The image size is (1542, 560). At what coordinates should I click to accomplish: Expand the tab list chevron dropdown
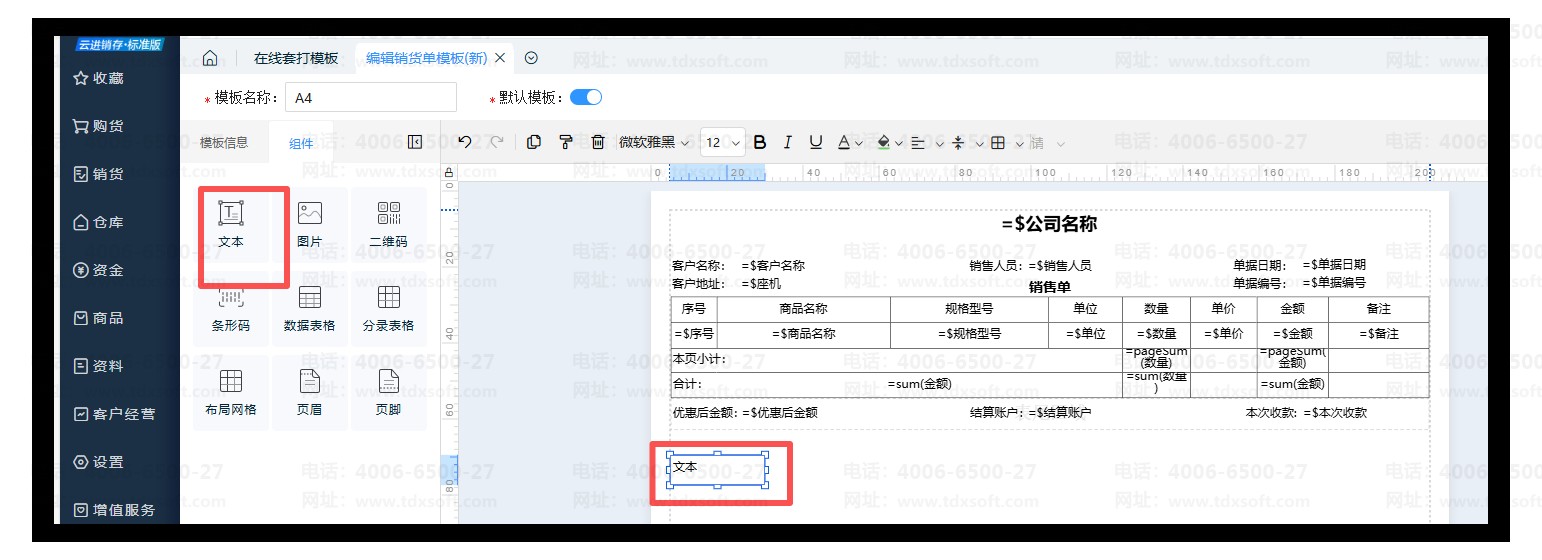[532, 58]
